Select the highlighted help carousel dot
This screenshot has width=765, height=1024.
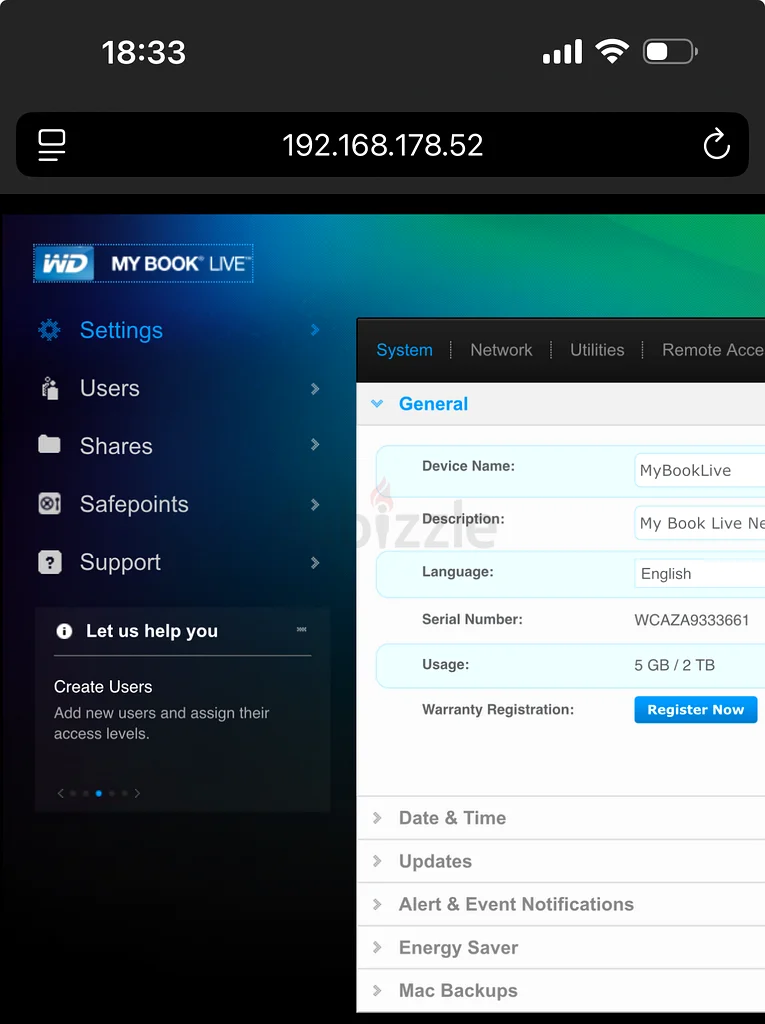coord(99,793)
